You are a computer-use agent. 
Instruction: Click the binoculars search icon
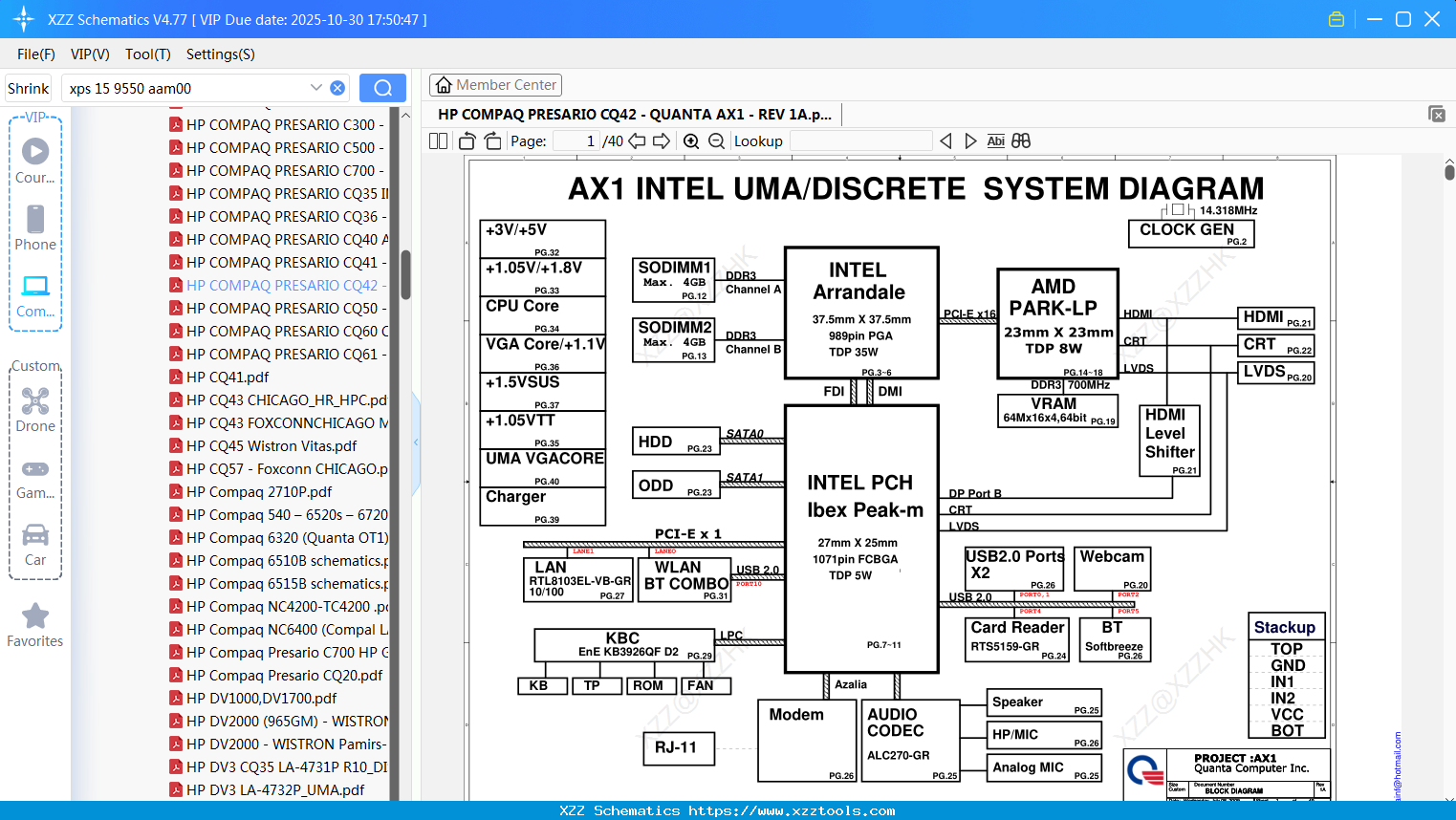point(1021,141)
